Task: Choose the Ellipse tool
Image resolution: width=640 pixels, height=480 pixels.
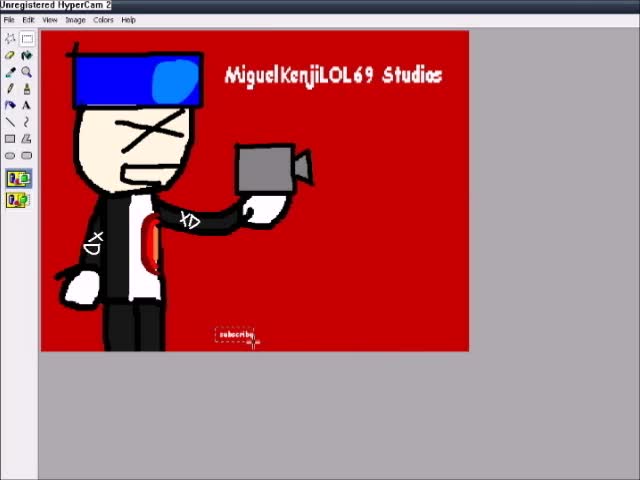Action: click(10, 156)
